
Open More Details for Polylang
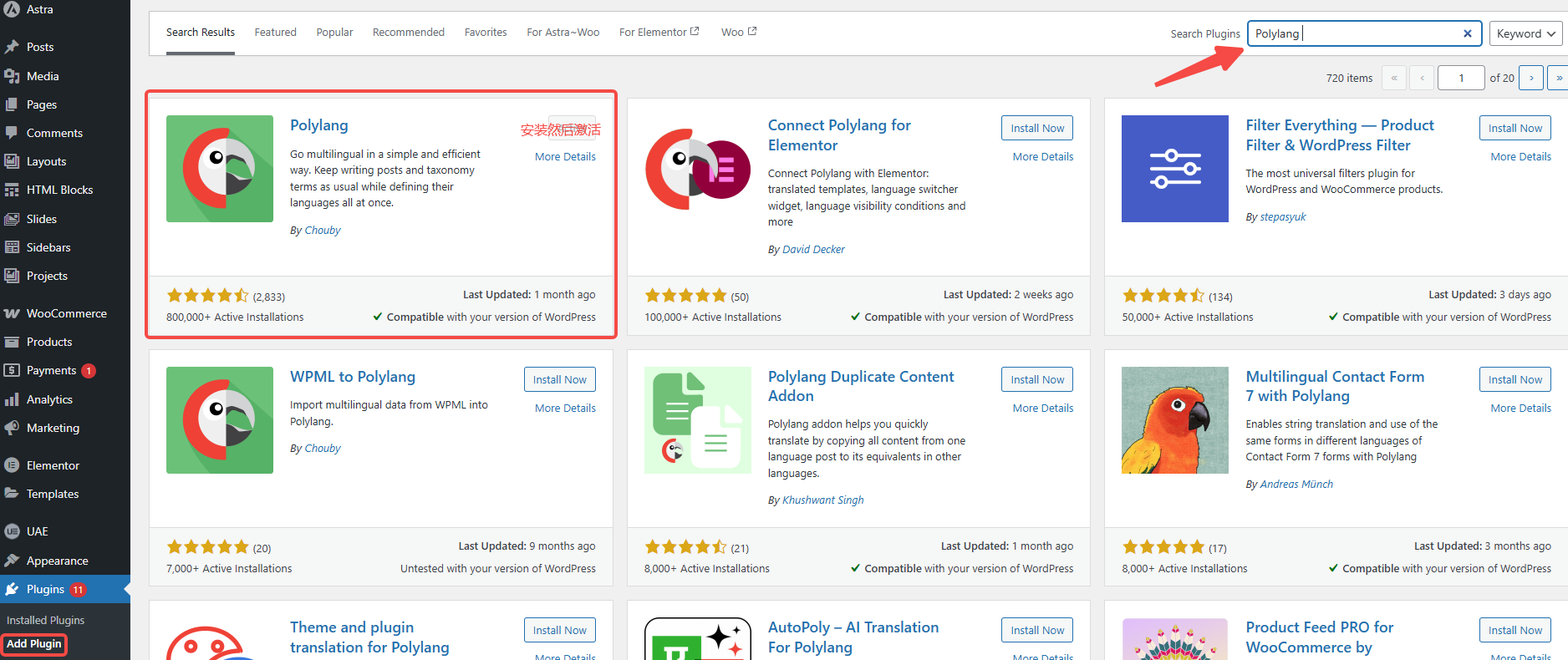(x=565, y=157)
